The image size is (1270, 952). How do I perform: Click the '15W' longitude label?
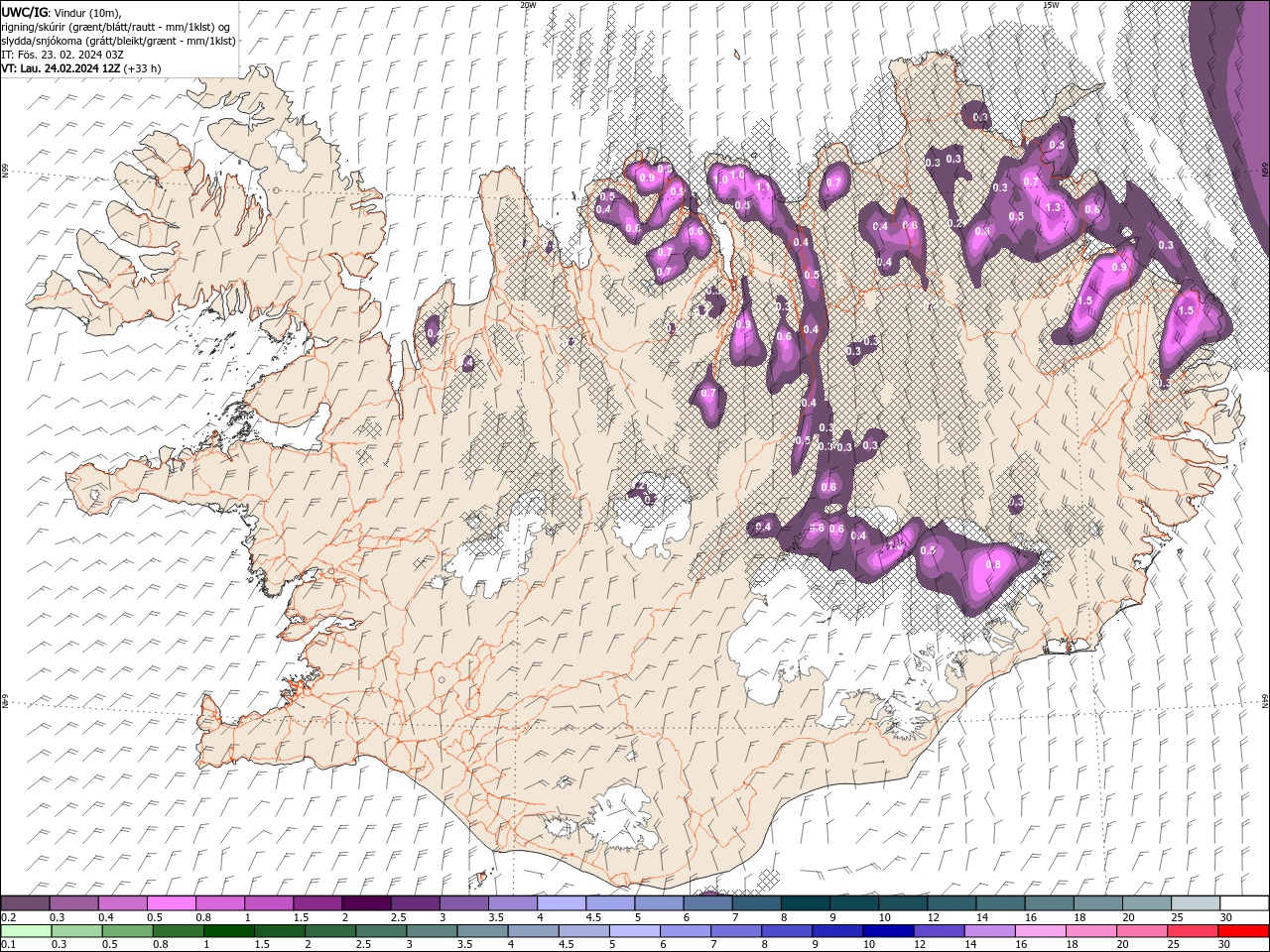click(1051, 4)
